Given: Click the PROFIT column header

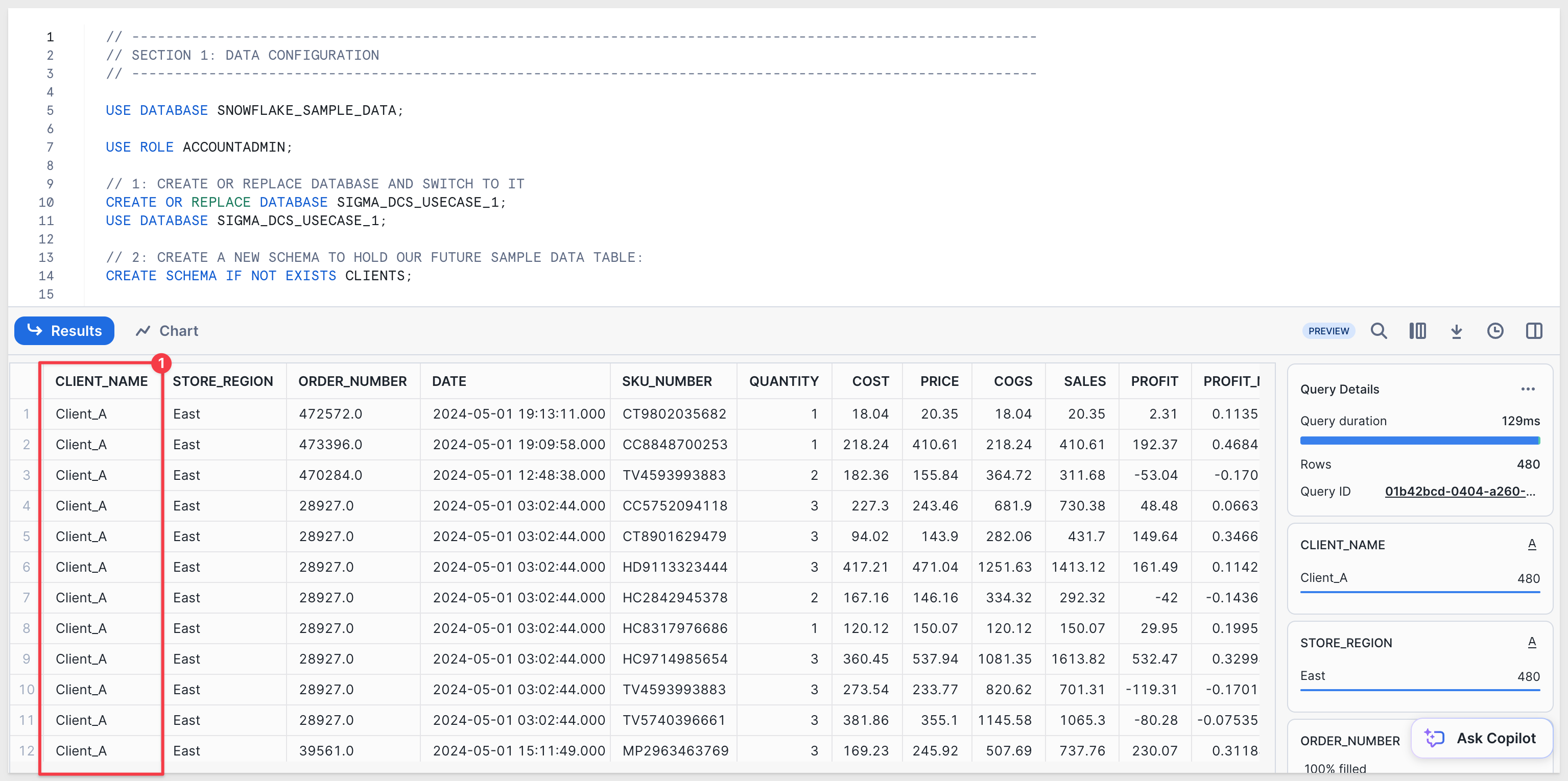Looking at the screenshot, I should pos(1155,381).
